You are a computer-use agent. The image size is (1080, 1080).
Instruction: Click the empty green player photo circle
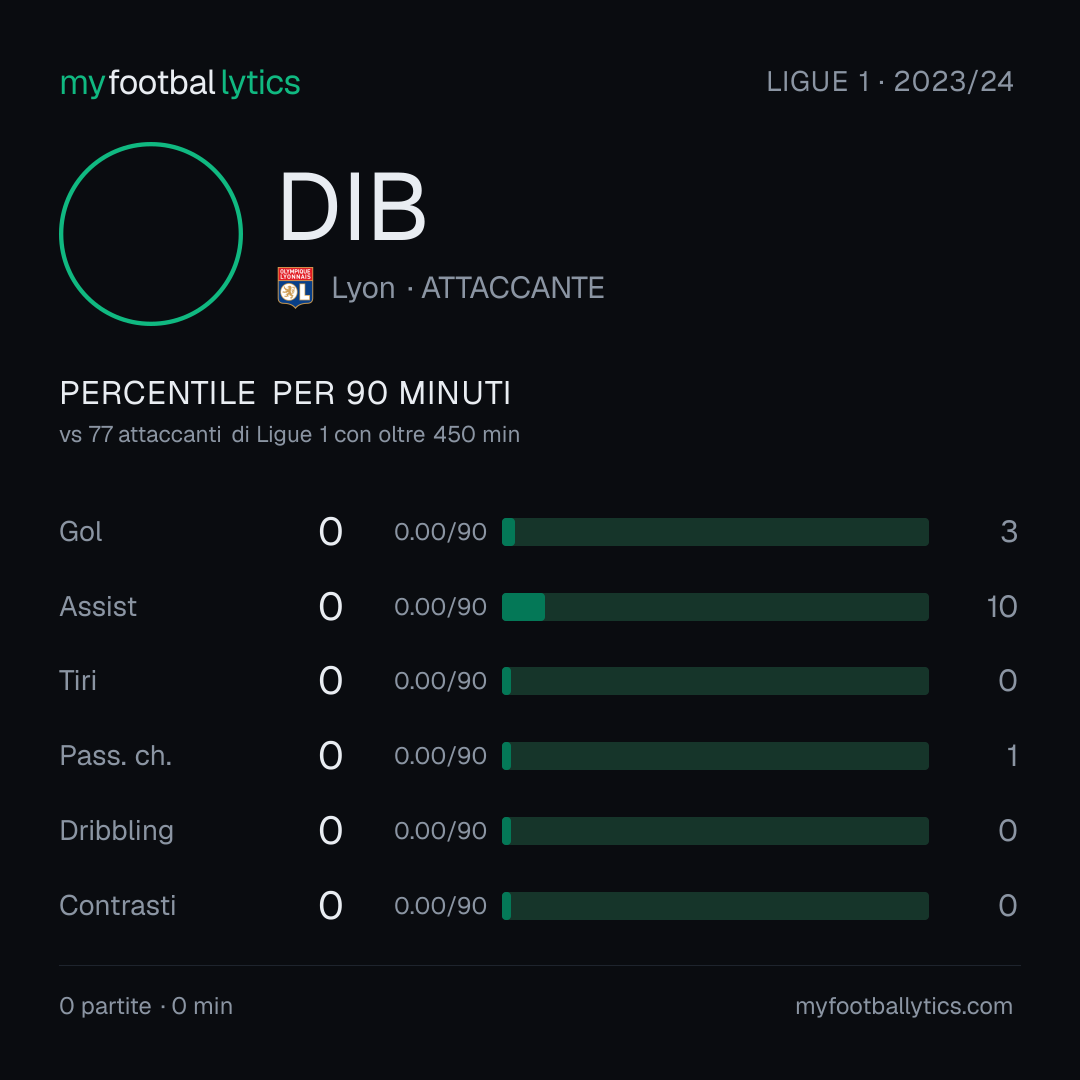151,233
